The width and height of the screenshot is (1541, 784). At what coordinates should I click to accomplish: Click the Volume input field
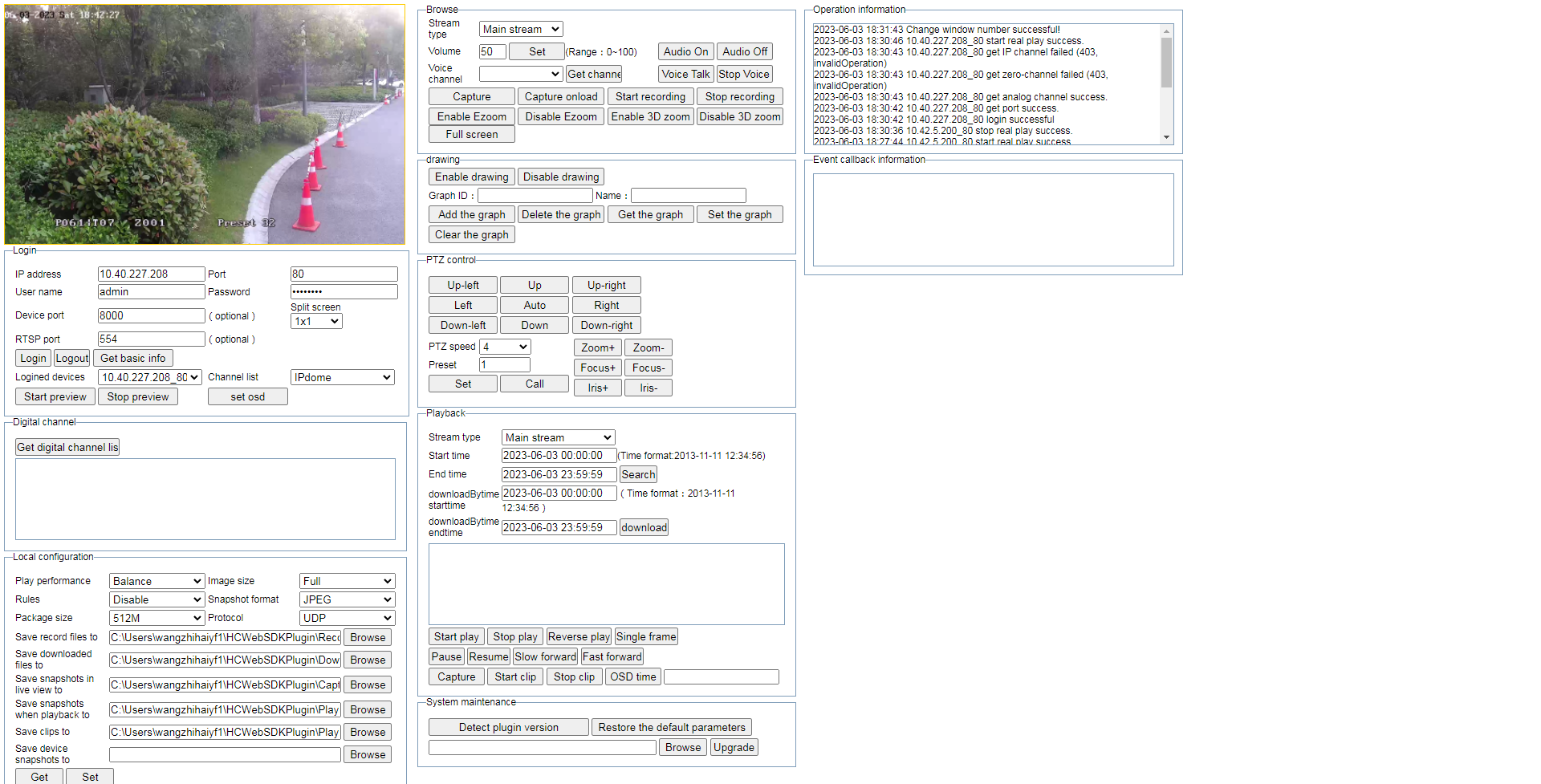[x=493, y=51]
